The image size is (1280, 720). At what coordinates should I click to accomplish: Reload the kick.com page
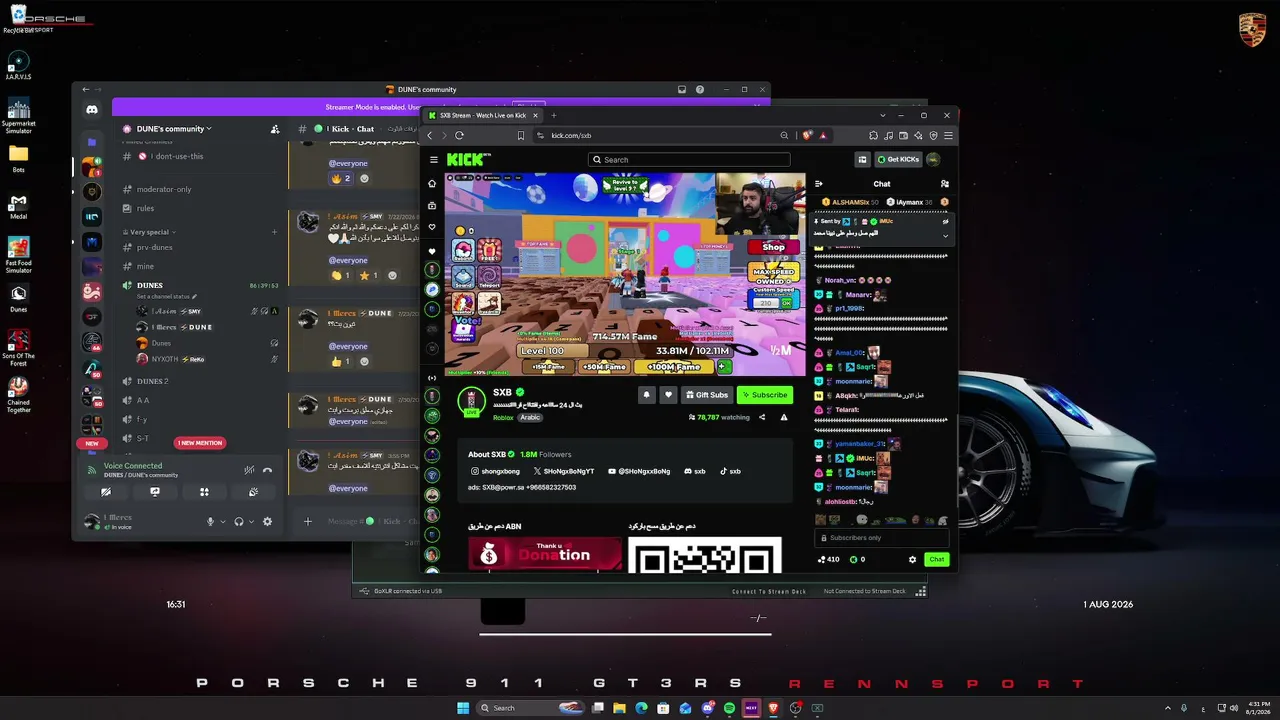pos(459,135)
